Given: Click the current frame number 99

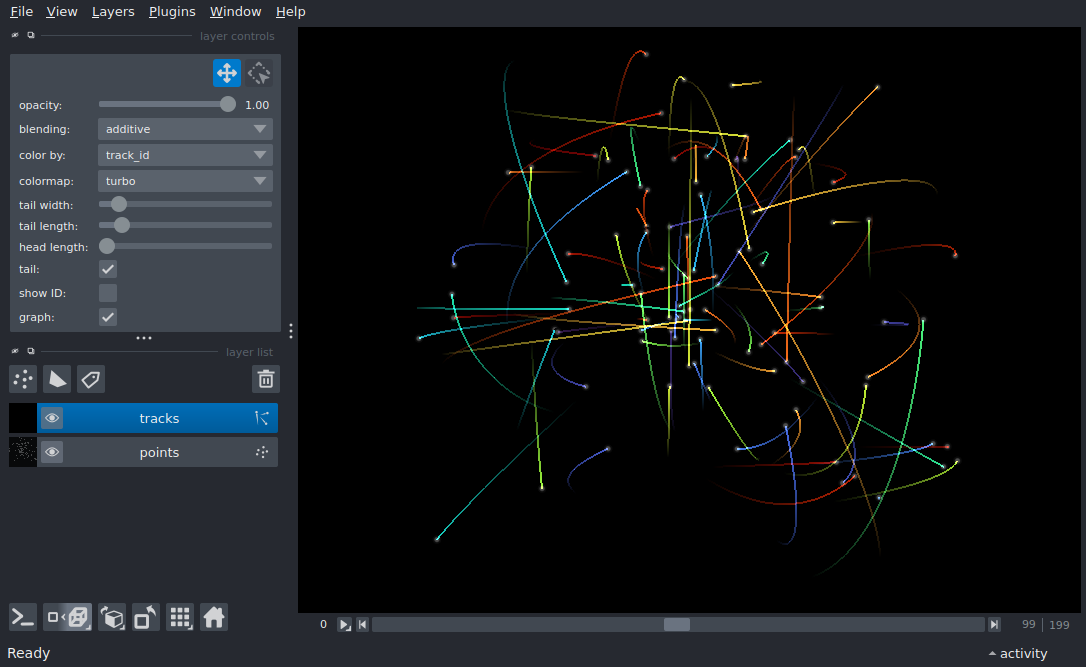Looking at the screenshot, I should (1029, 625).
